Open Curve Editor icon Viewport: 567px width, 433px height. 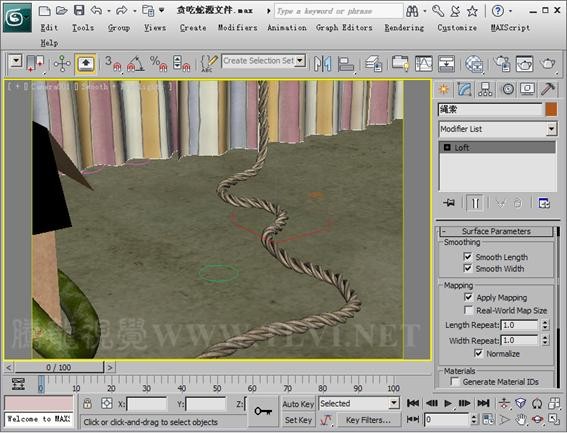[423, 64]
